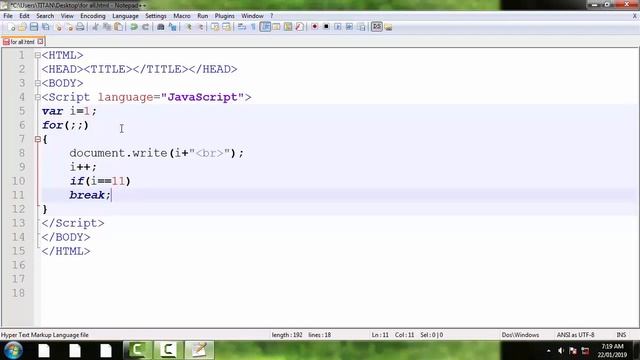Open Find dialog with binoculars icon
The width and height of the screenshot is (640, 360).
160,27
